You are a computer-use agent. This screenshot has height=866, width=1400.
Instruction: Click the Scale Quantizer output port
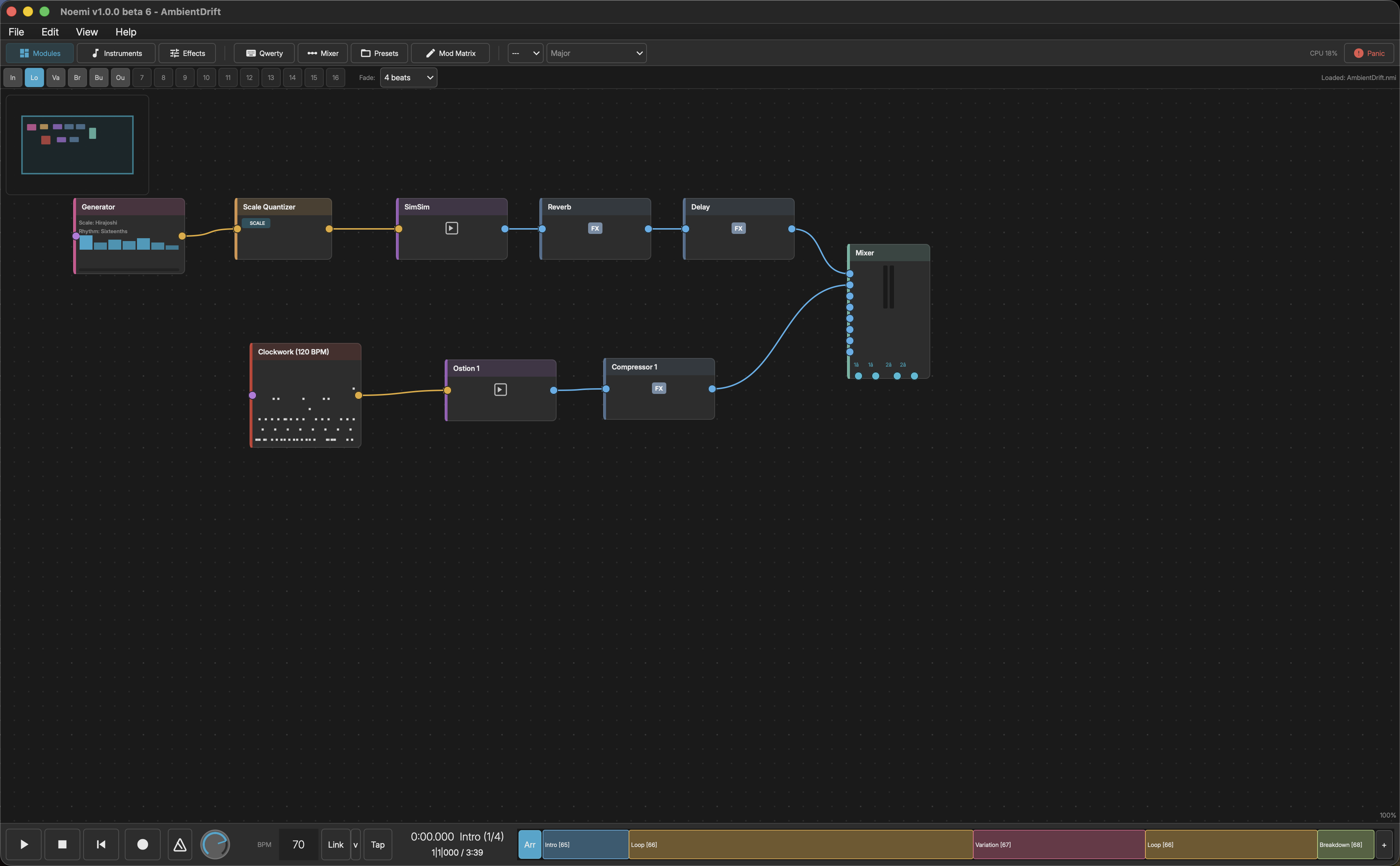(x=329, y=229)
